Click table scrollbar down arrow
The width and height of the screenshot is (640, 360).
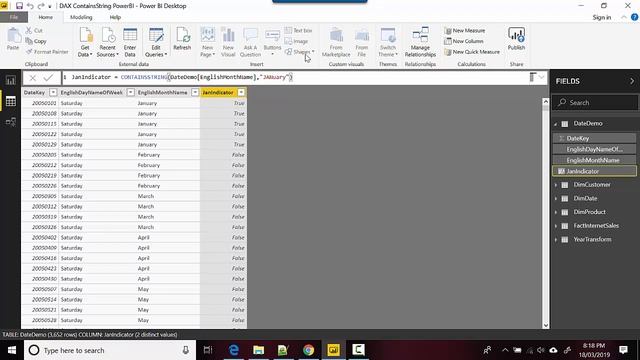point(545,325)
